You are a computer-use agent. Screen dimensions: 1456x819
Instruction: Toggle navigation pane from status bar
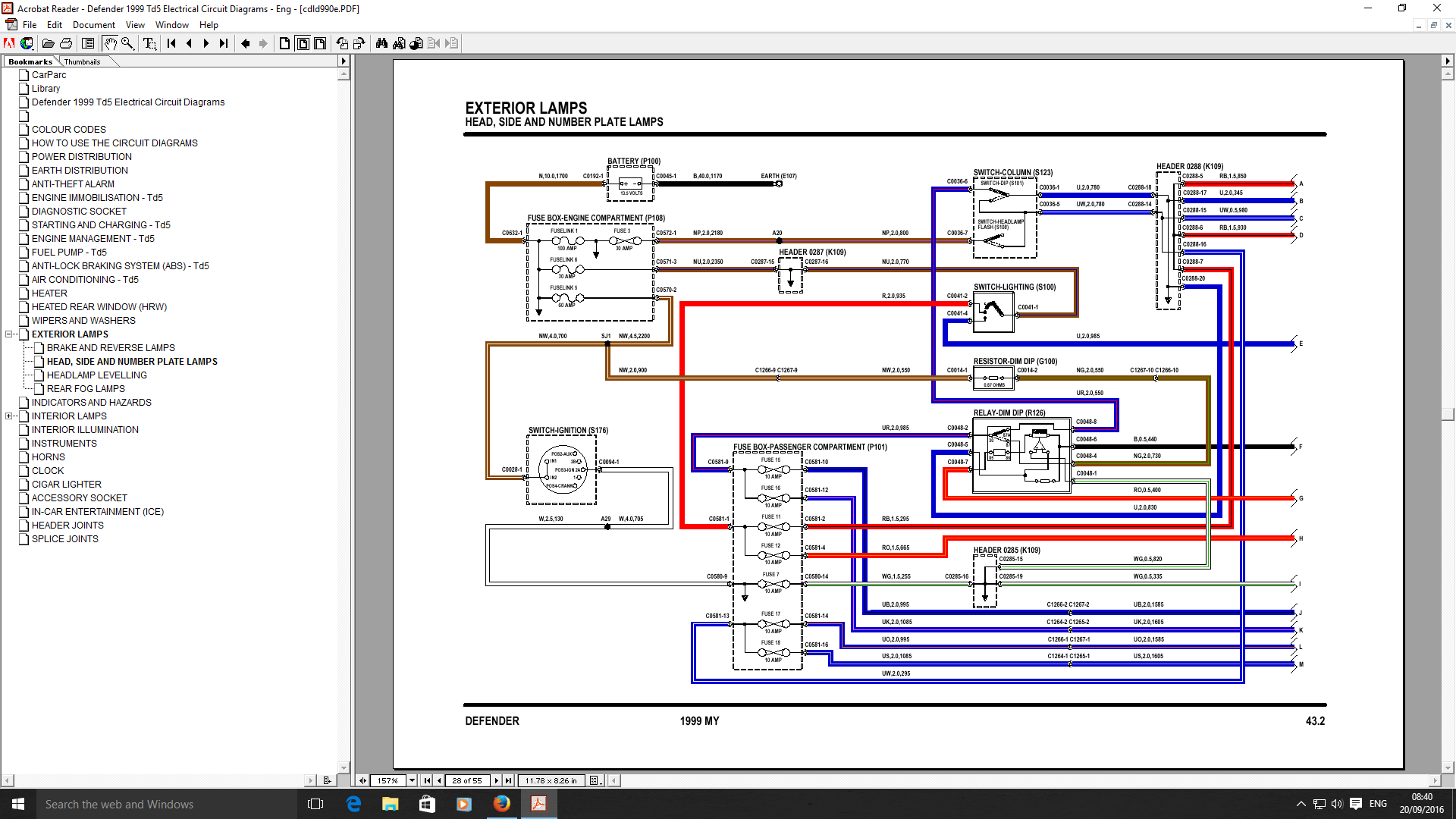click(362, 780)
